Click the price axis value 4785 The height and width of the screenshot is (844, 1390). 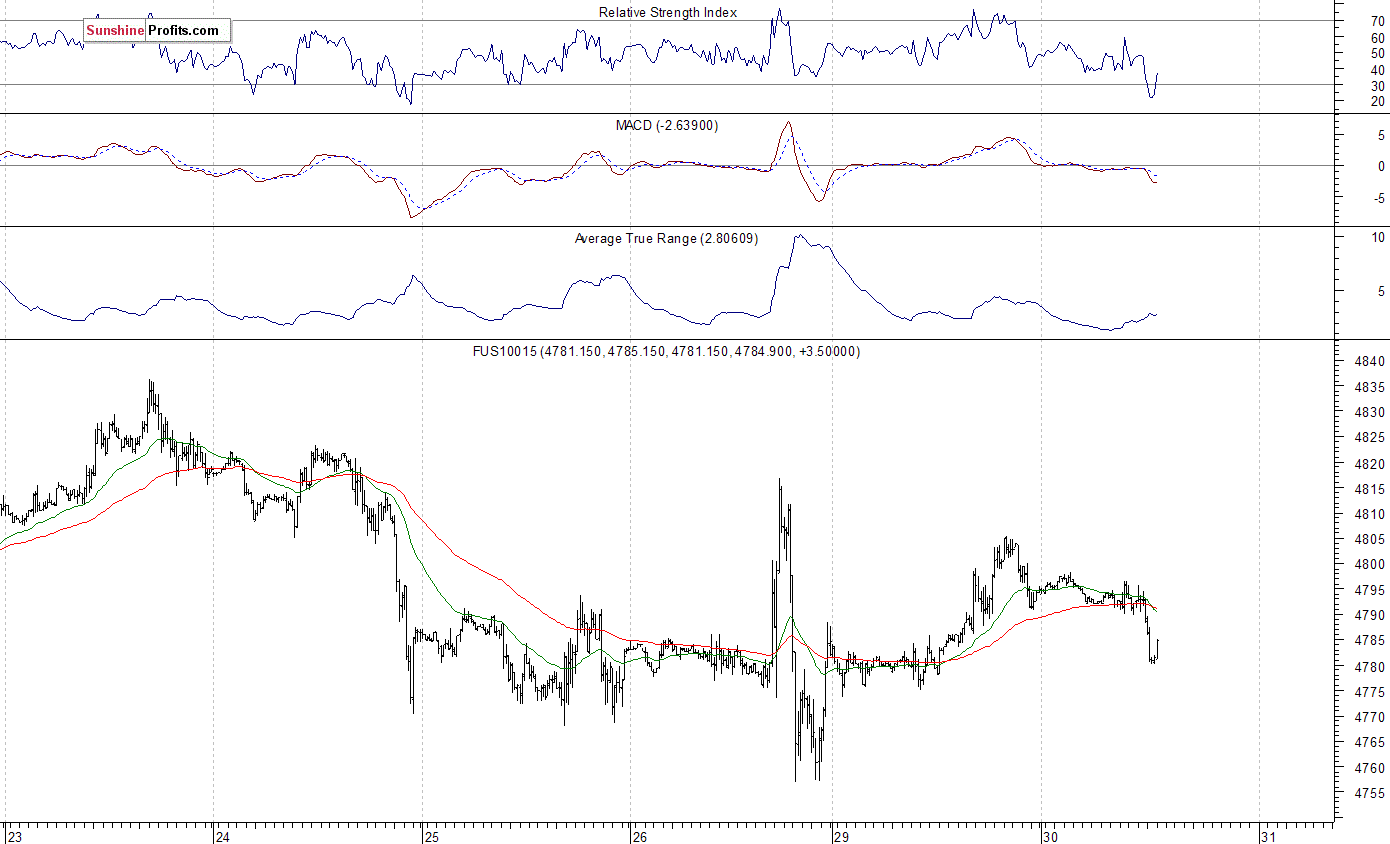click(1371, 641)
